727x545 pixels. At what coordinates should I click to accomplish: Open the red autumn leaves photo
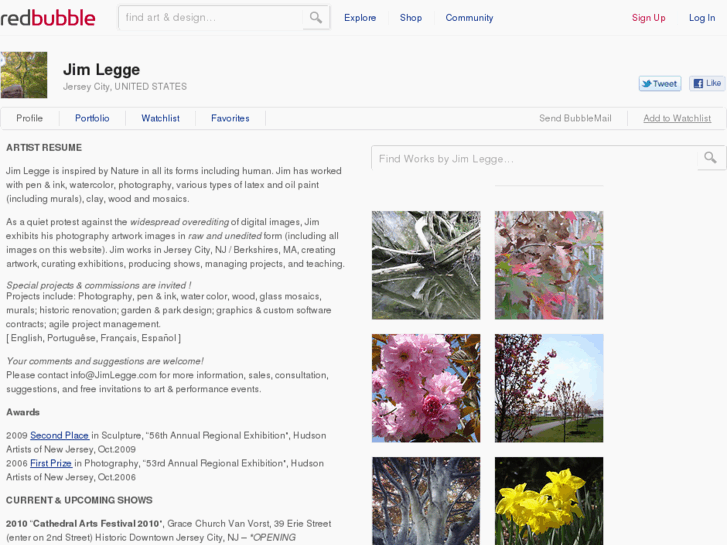[549, 265]
